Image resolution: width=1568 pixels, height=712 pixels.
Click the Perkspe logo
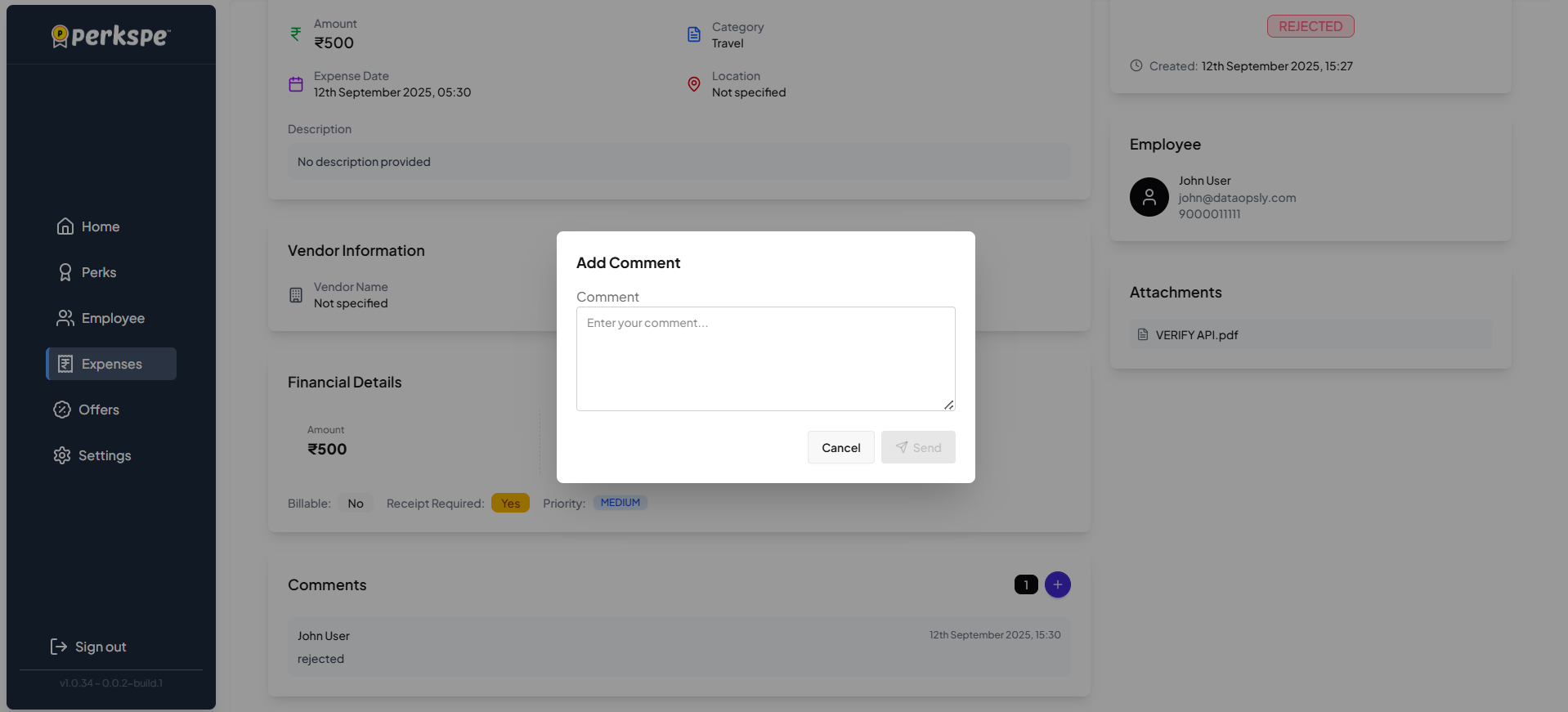[x=111, y=36]
